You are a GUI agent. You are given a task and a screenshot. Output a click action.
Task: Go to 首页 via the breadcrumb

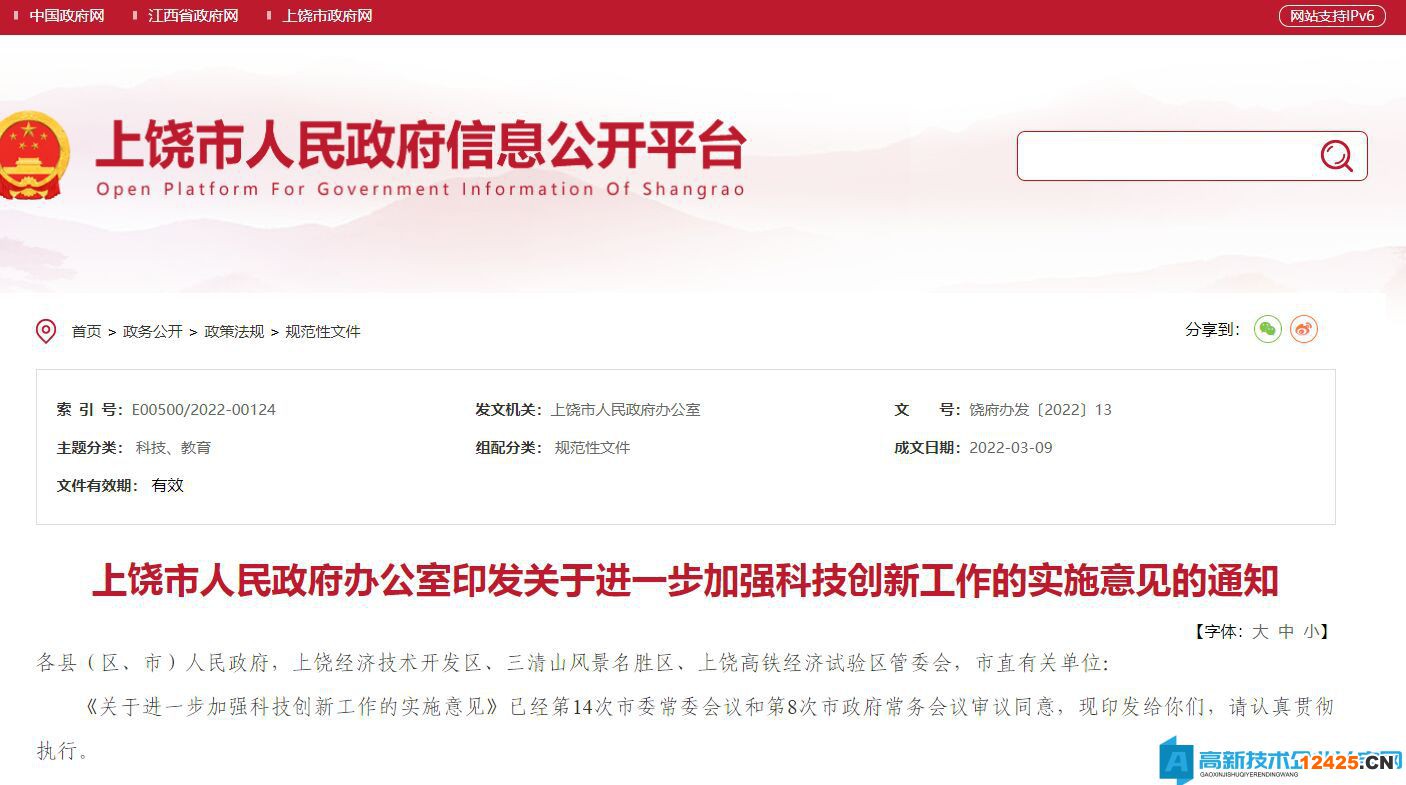pos(85,331)
